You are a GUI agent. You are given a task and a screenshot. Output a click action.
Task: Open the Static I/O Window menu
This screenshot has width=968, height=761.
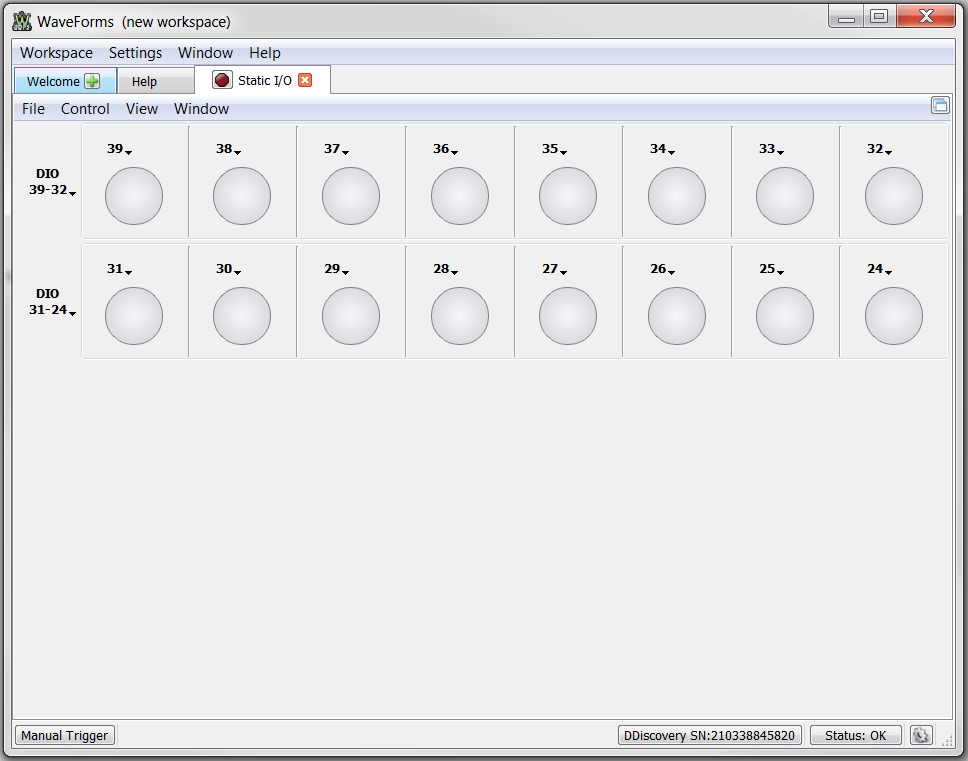click(x=201, y=109)
